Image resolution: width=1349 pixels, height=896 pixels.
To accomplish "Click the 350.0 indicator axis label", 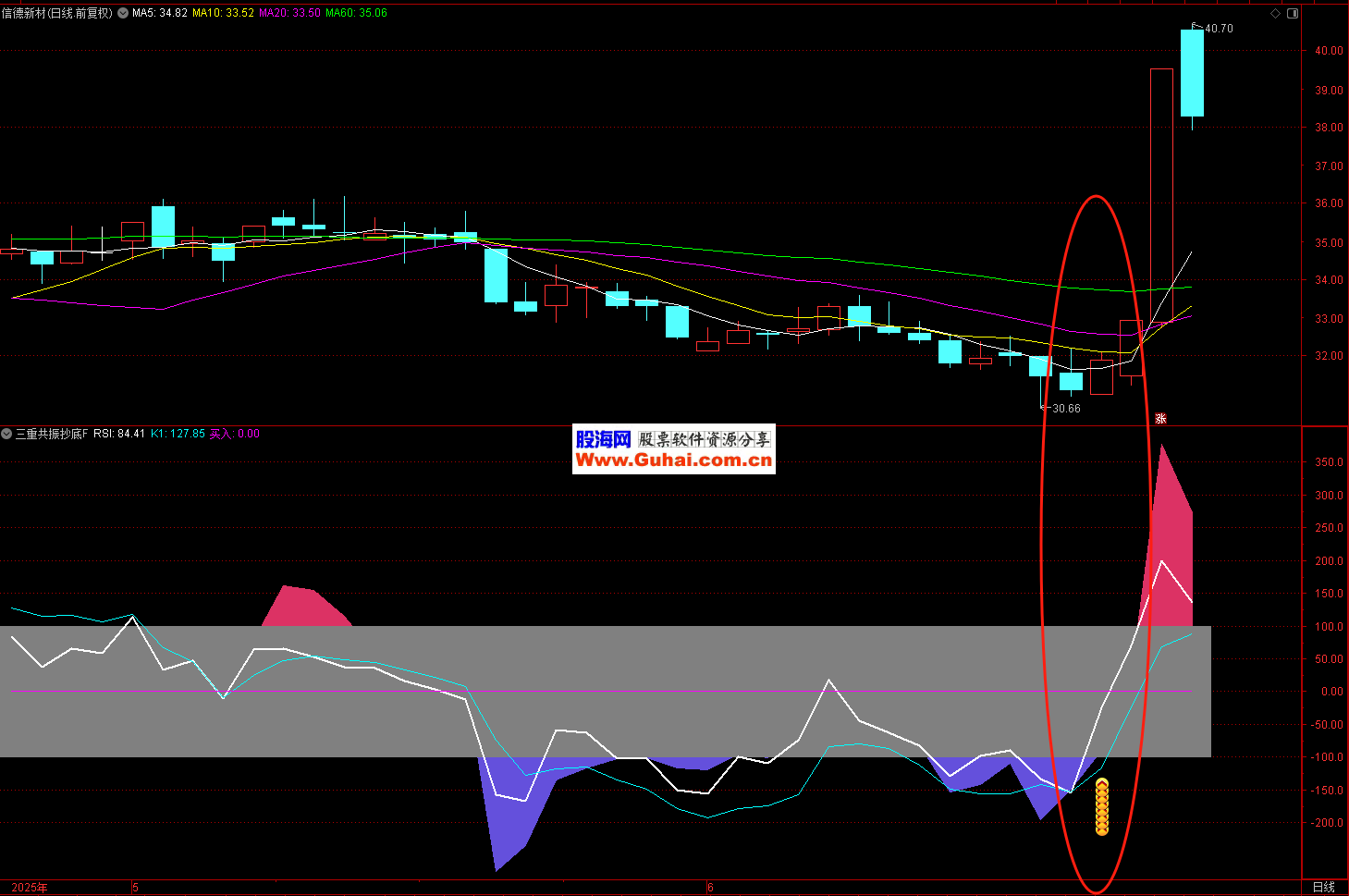I will [x=1329, y=462].
